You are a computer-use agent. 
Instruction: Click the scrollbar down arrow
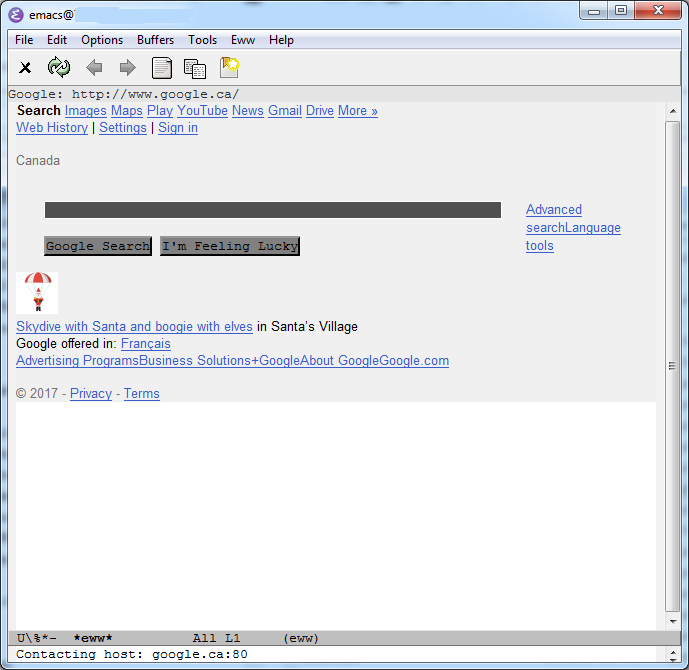click(x=673, y=622)
